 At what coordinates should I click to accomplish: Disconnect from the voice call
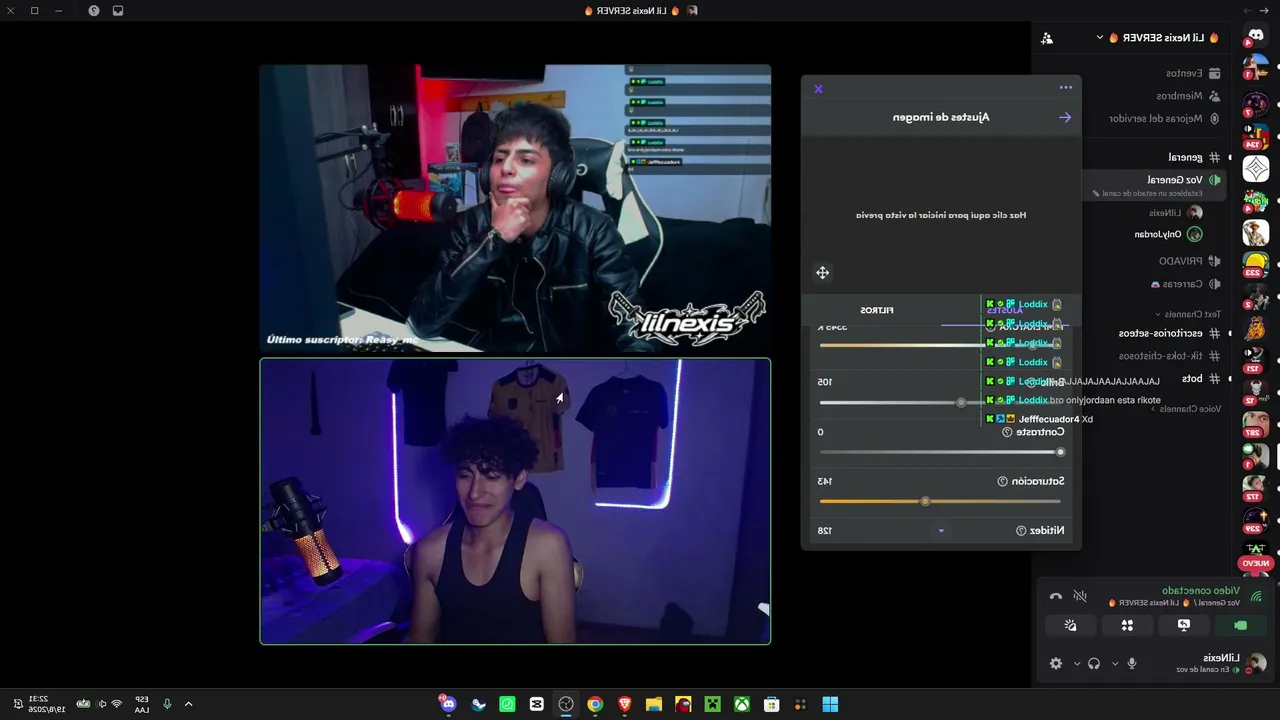pyautogui.click(x=1055, y=597)
